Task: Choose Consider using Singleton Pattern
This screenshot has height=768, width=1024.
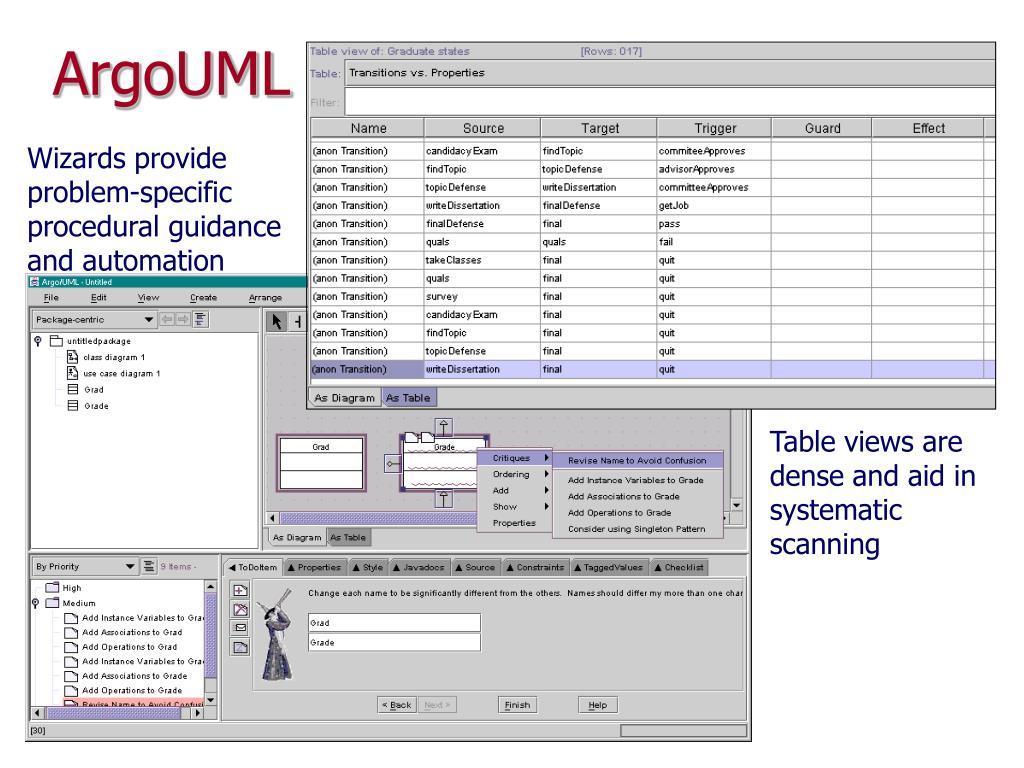Action: [x=637, y=529]
